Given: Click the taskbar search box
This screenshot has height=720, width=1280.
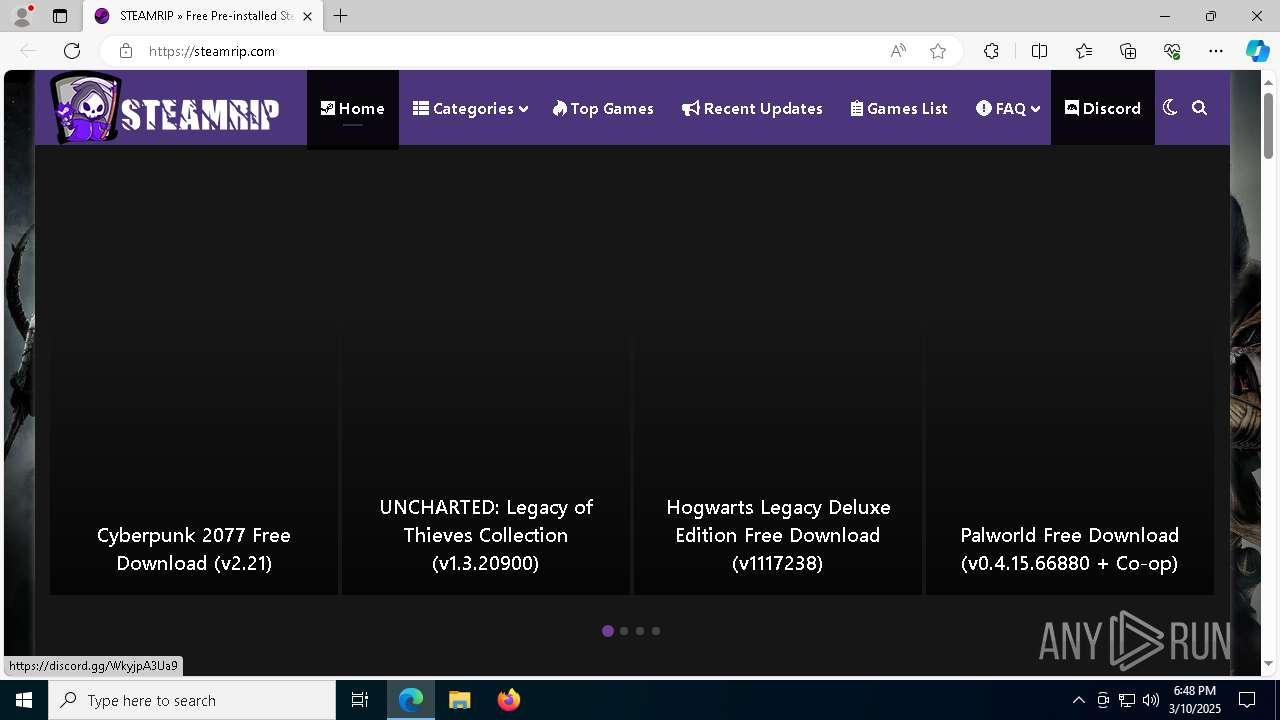Looking at the screenshot, I should (192, 700).
